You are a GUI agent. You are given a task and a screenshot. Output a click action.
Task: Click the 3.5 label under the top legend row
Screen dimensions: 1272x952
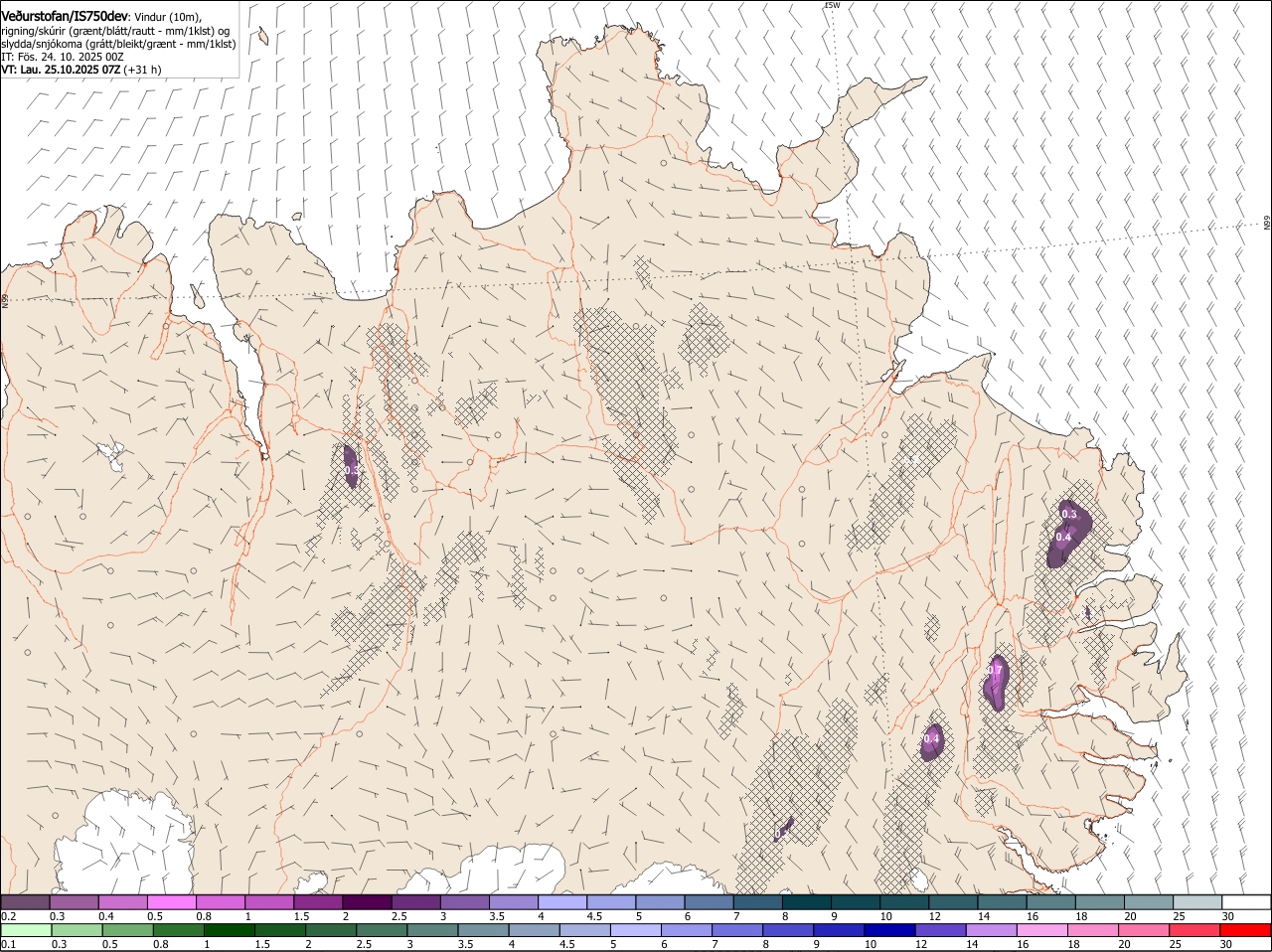[x=497, y=916]
